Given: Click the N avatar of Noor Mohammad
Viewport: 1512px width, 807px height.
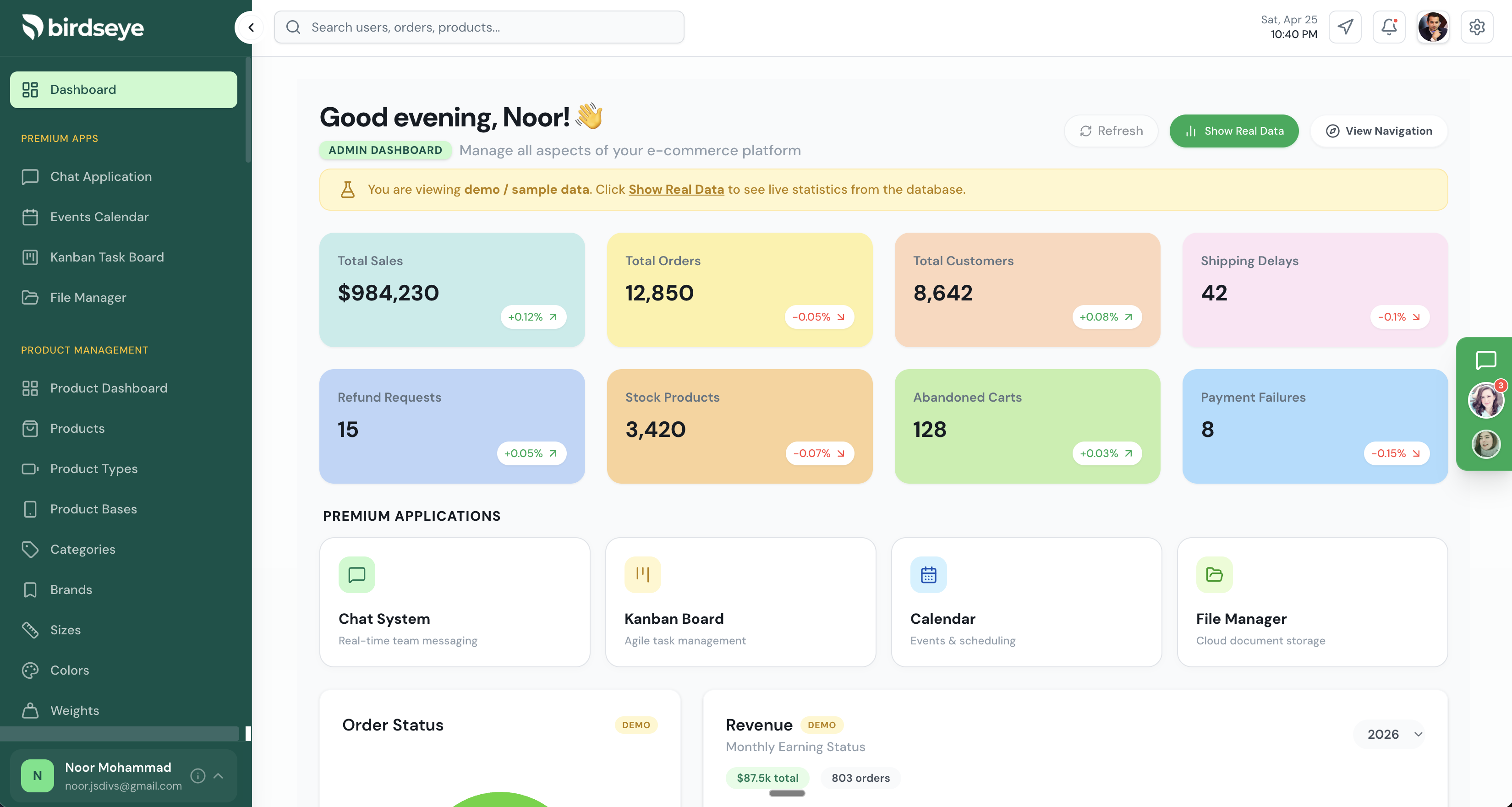Looking at the screenshot, I should [37, 776].
